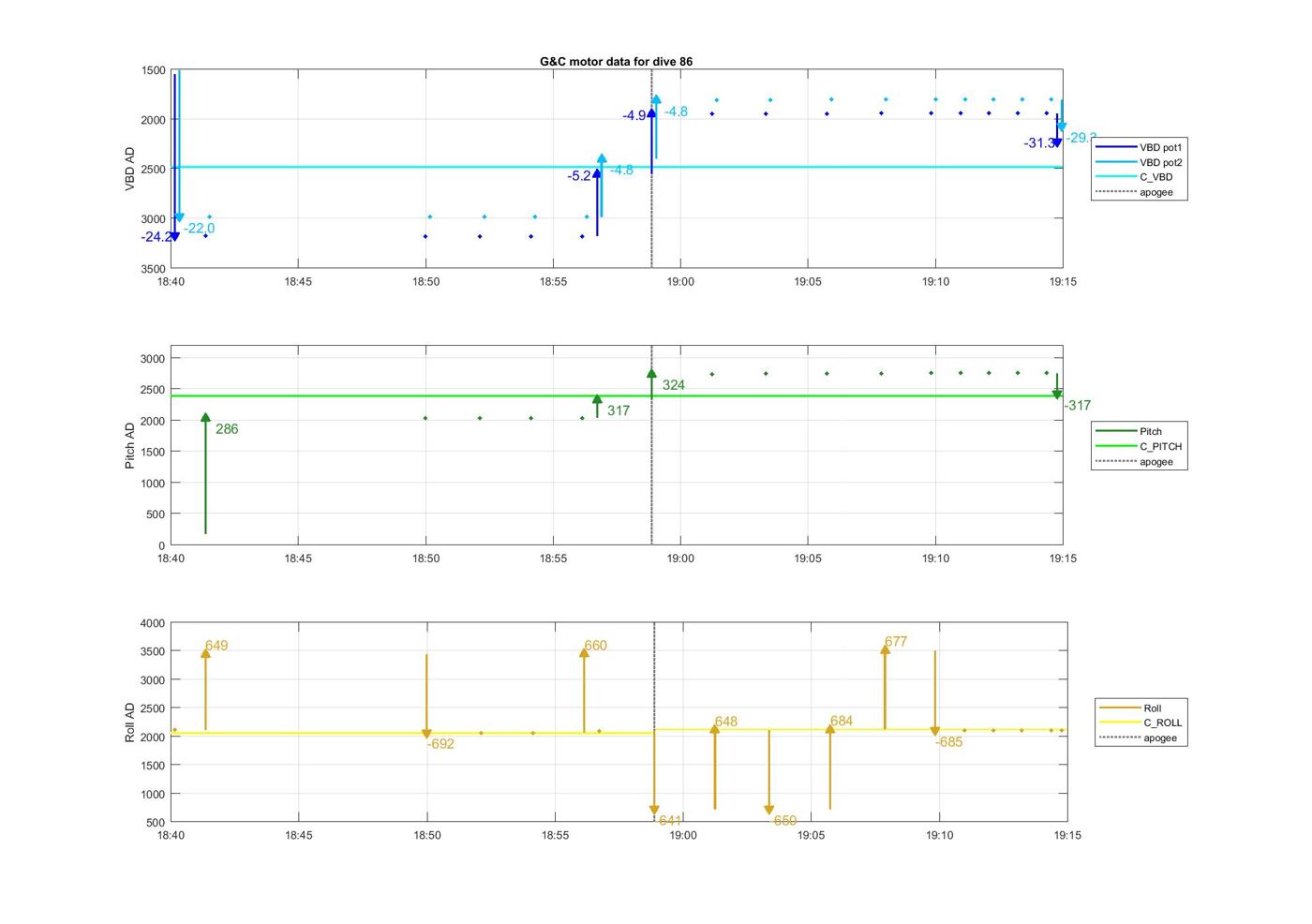Click the "2500" tick on the VBD axis
1312x924 pixels.
(153, 170)
